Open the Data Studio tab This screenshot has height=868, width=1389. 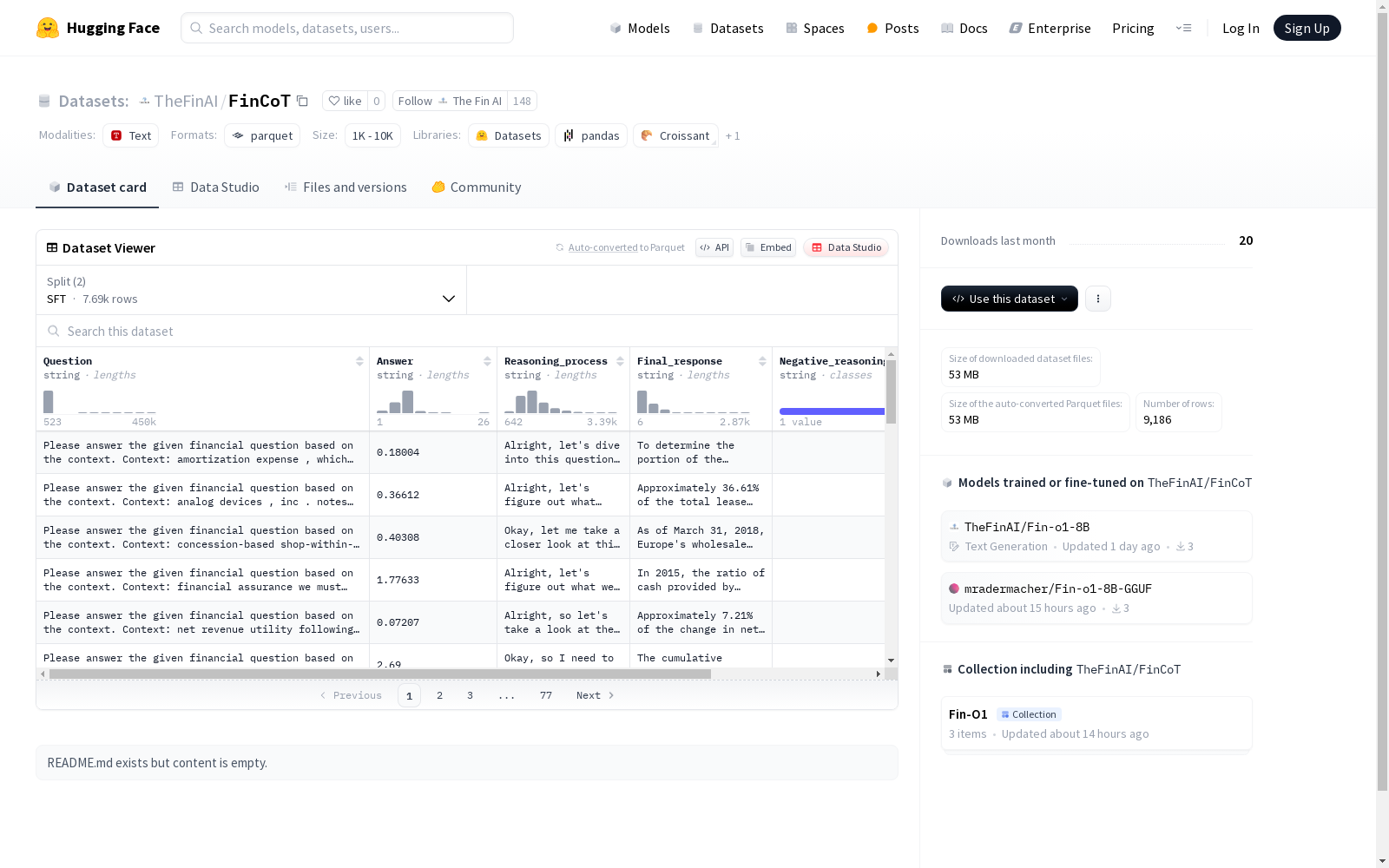216,187
